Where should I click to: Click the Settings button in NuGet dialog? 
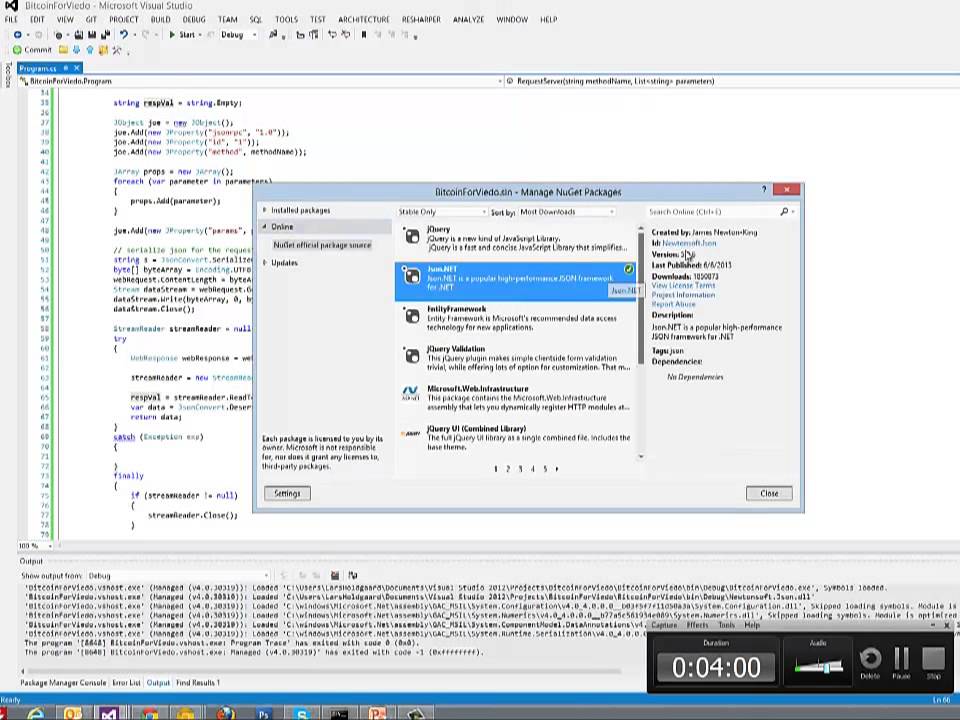(x=287, y=493)
